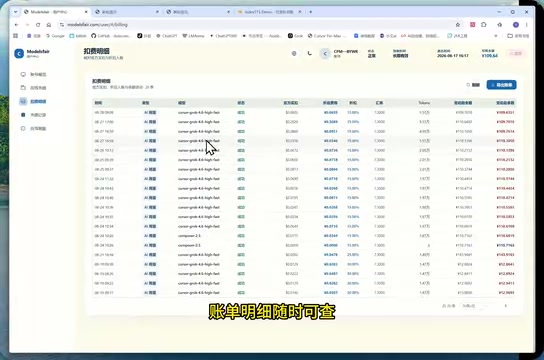
Task: Open the Grok bookmark
Action: coord(295,36)
